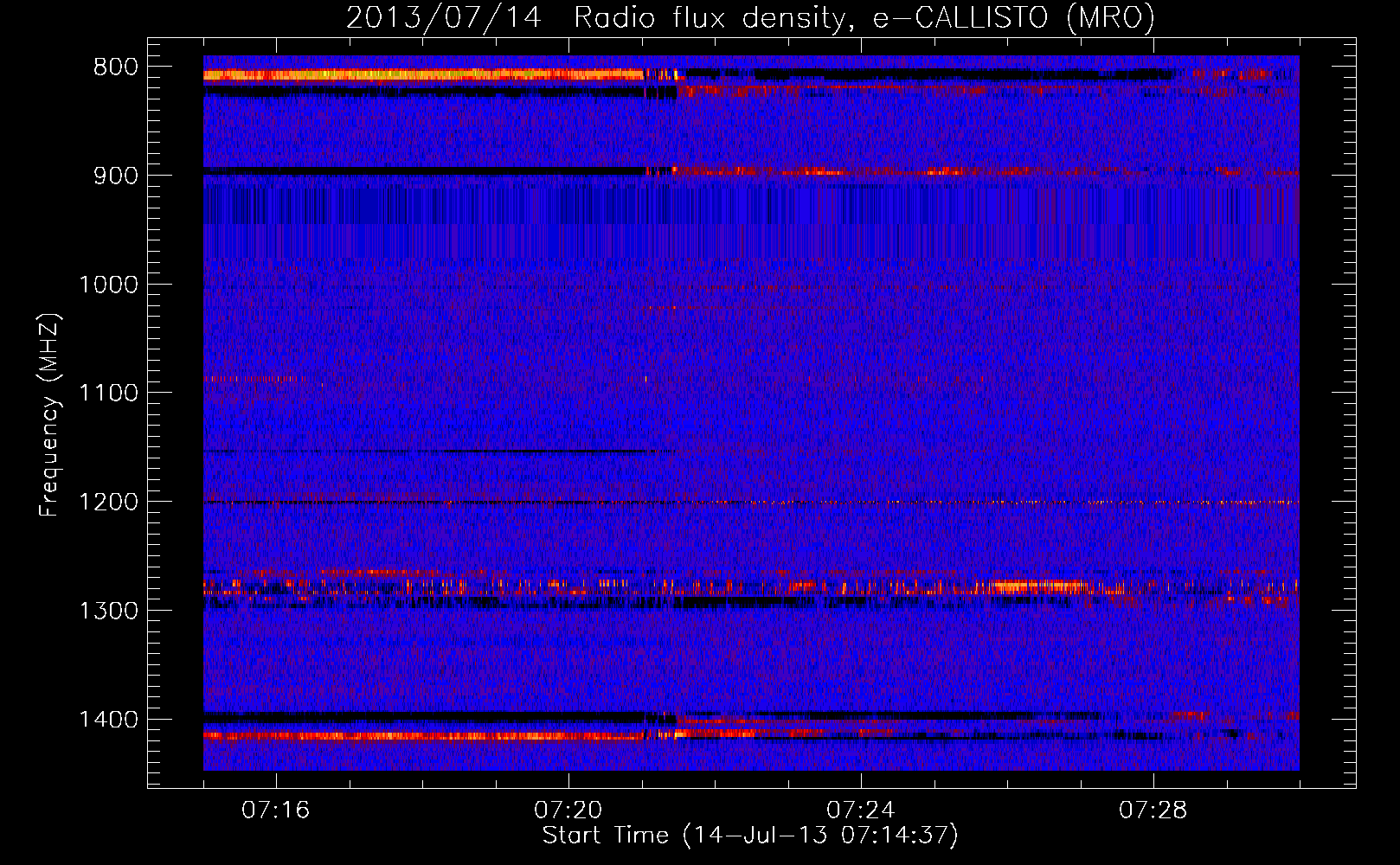Click the 1300 frequency tick label

(109, 612)
